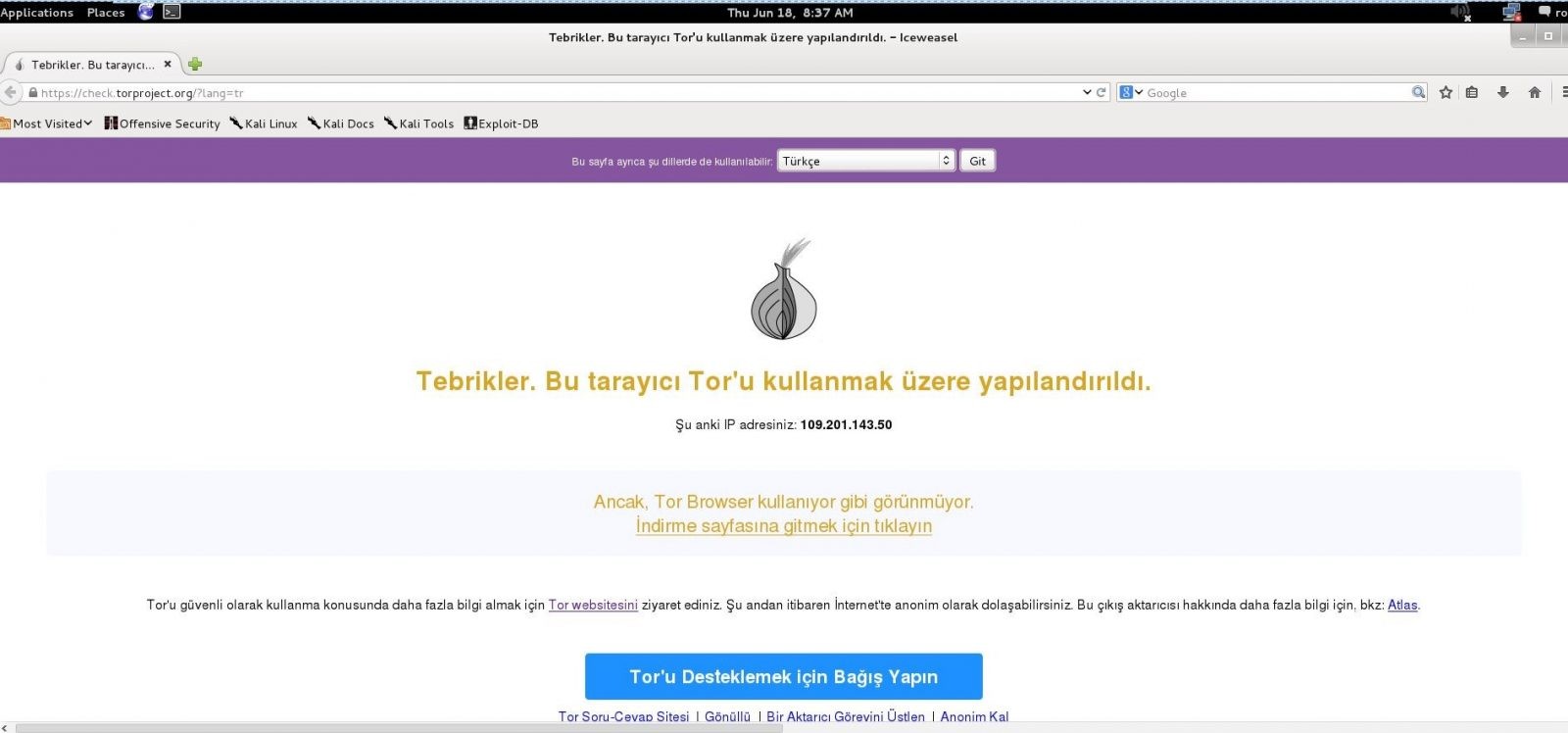Open the Bir Aktarıcı Görevini Üstlen link
The width and height of the screenshot is (1568, 733).
pyautogui.click(x=846, y=716)
